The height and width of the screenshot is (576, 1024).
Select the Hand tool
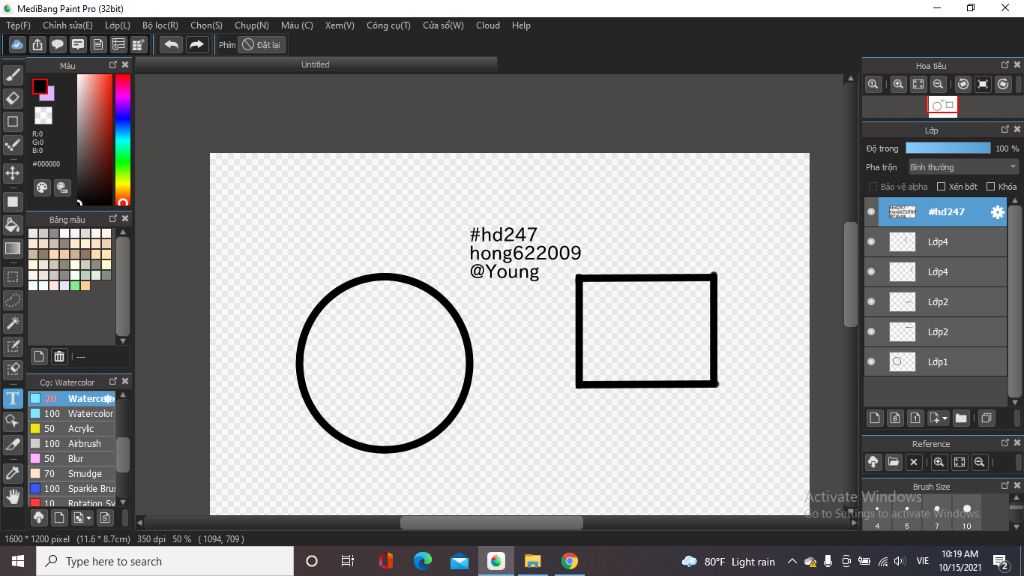point(12,497)
